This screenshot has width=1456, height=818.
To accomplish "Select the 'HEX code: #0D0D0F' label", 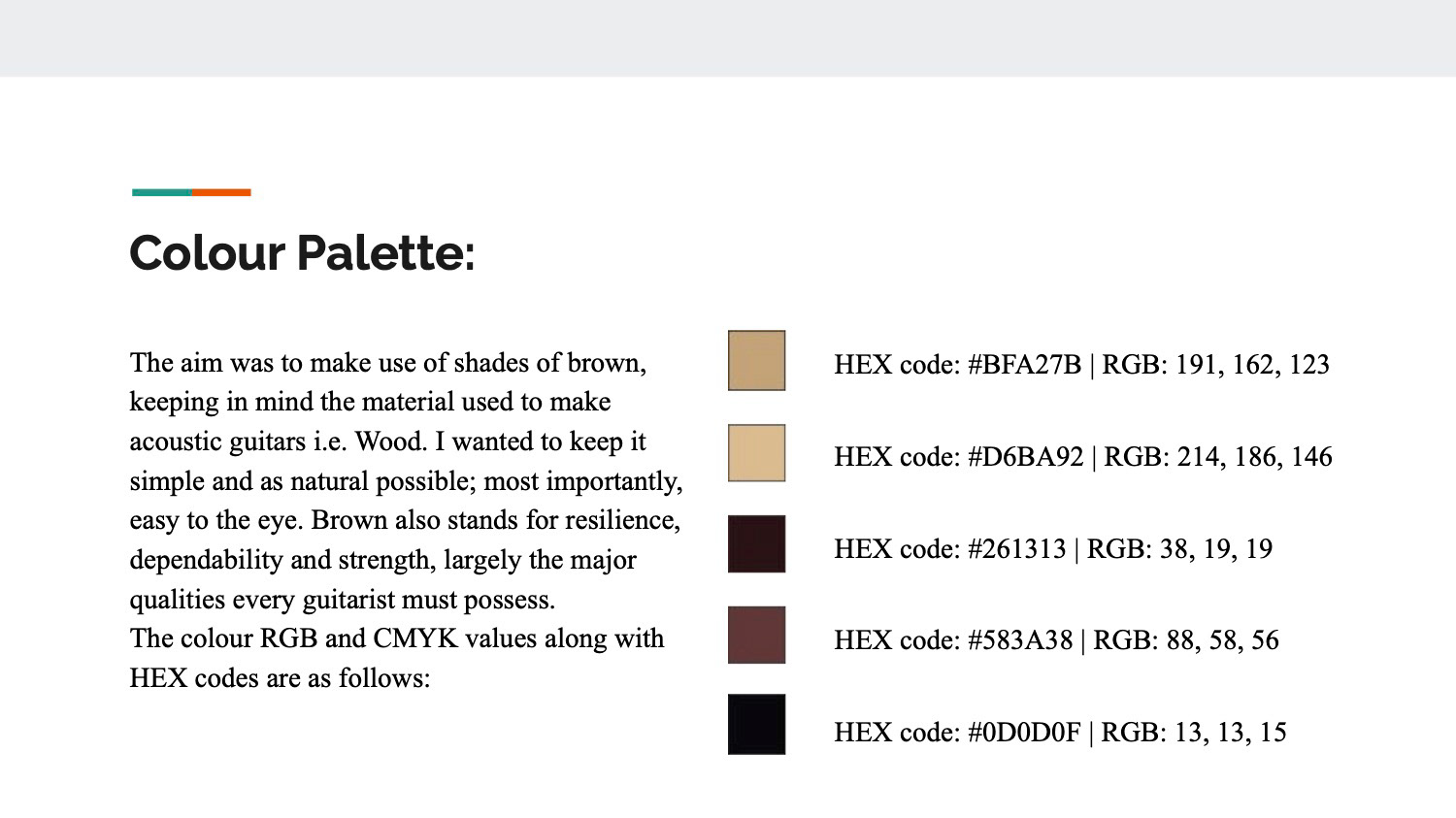I will click(957, 733).
